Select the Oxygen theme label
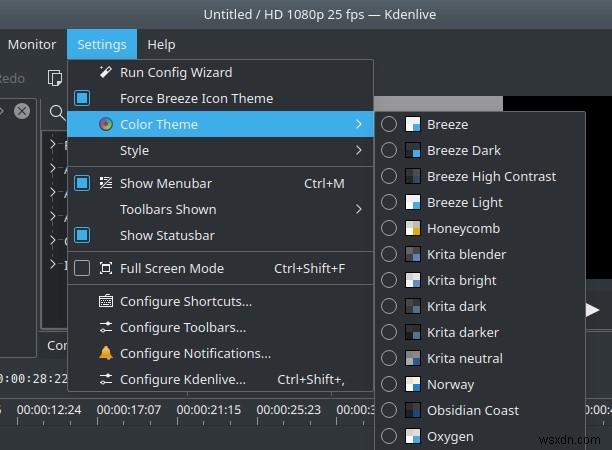 [x=450, y=437]
